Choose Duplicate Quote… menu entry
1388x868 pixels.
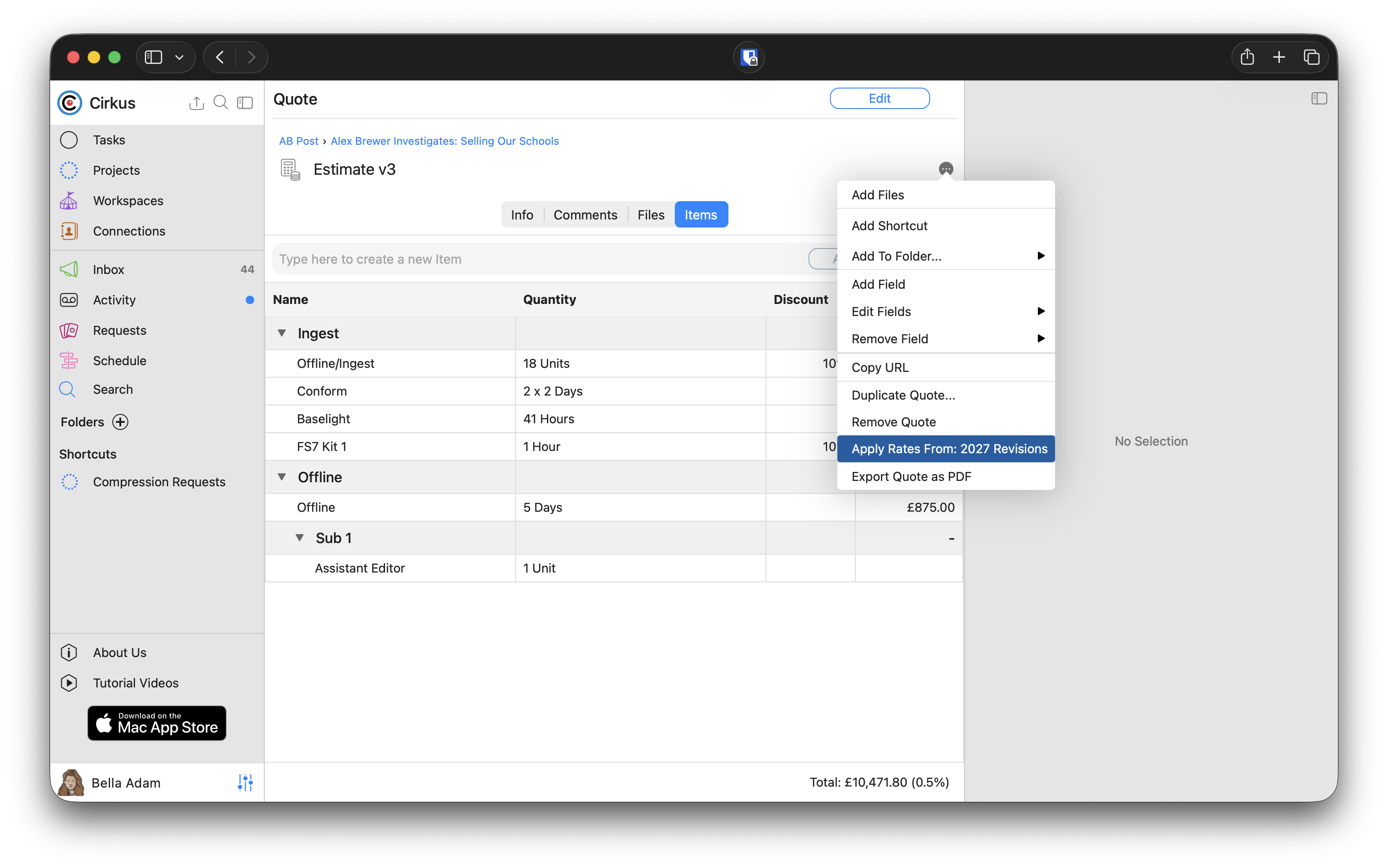point(946,395)
